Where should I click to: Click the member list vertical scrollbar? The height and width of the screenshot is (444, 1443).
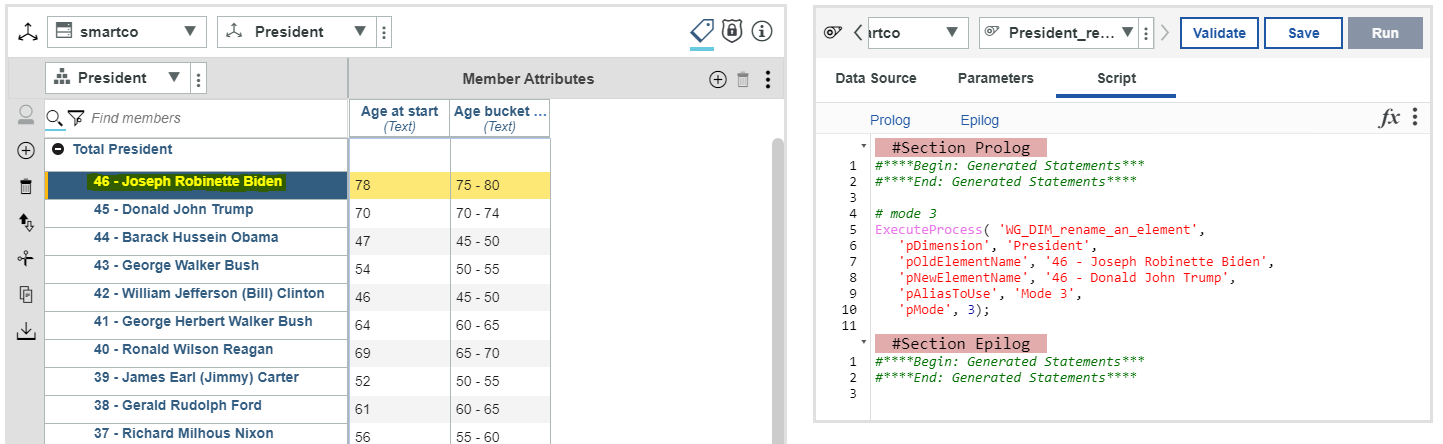pyautogui.click(x=777, y=290)
